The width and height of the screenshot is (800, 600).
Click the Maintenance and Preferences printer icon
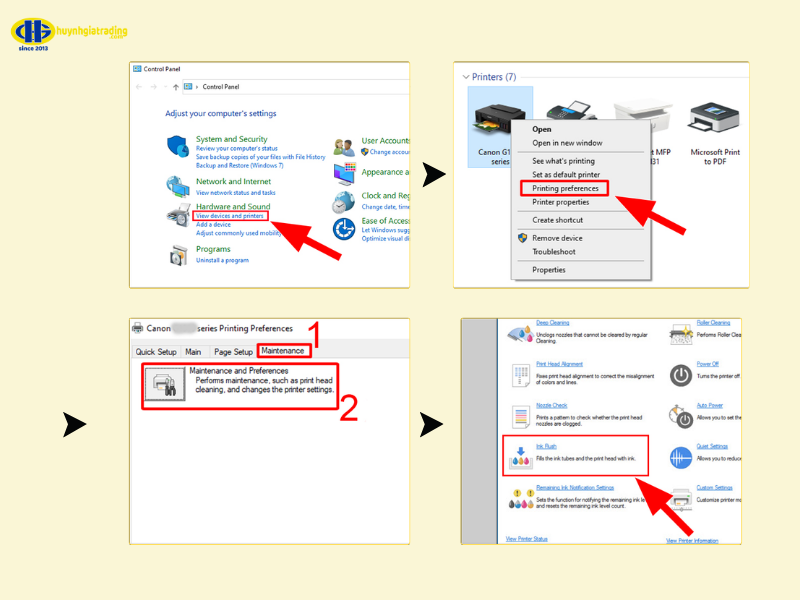coord(164,386)
